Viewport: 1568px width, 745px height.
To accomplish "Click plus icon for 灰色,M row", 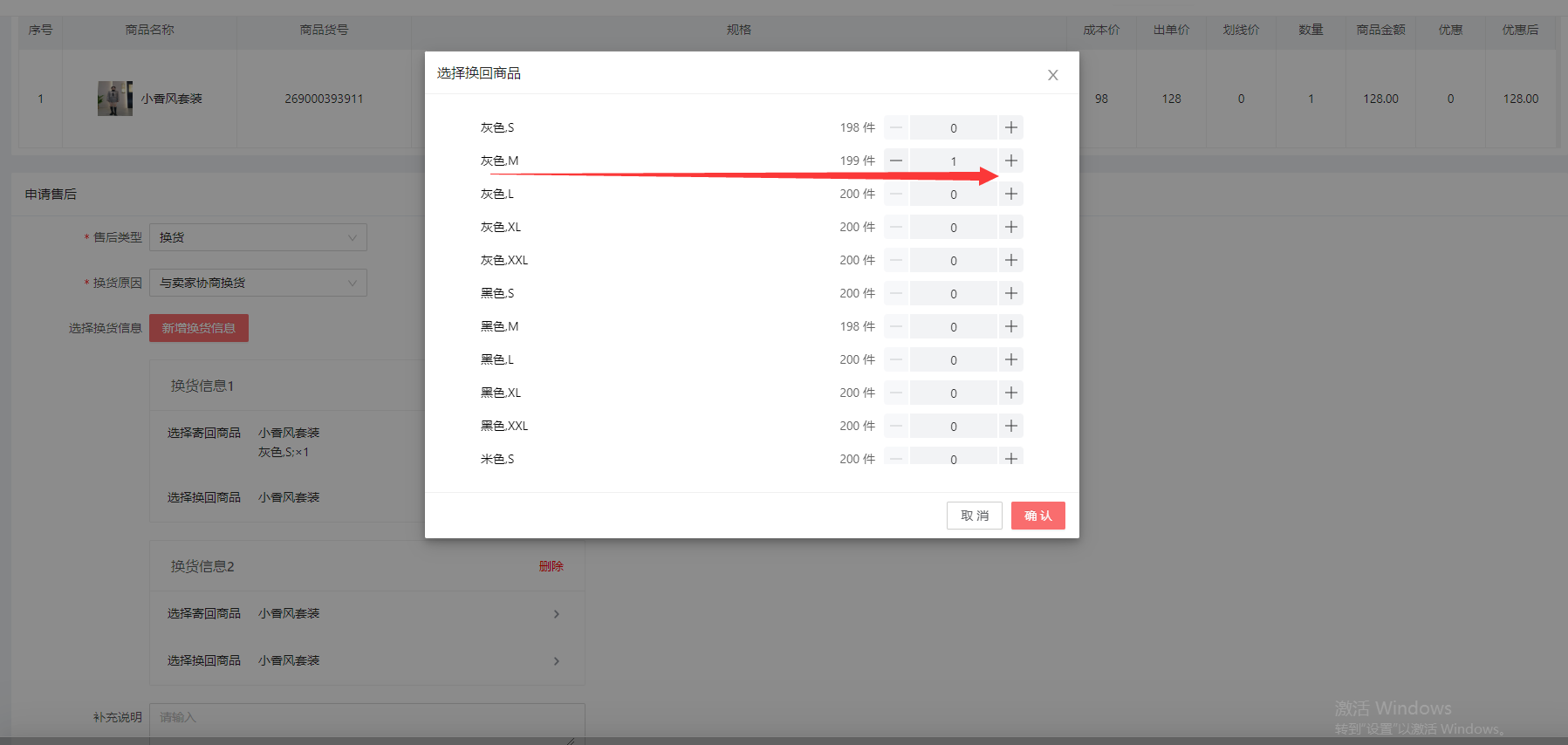I will (x=1010, y=161).
